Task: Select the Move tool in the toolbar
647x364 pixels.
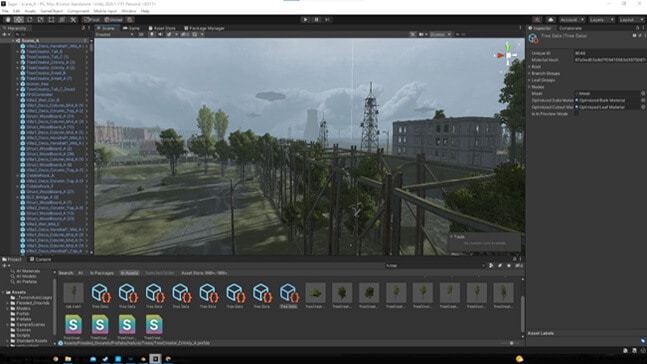Action: pos(19,19)
